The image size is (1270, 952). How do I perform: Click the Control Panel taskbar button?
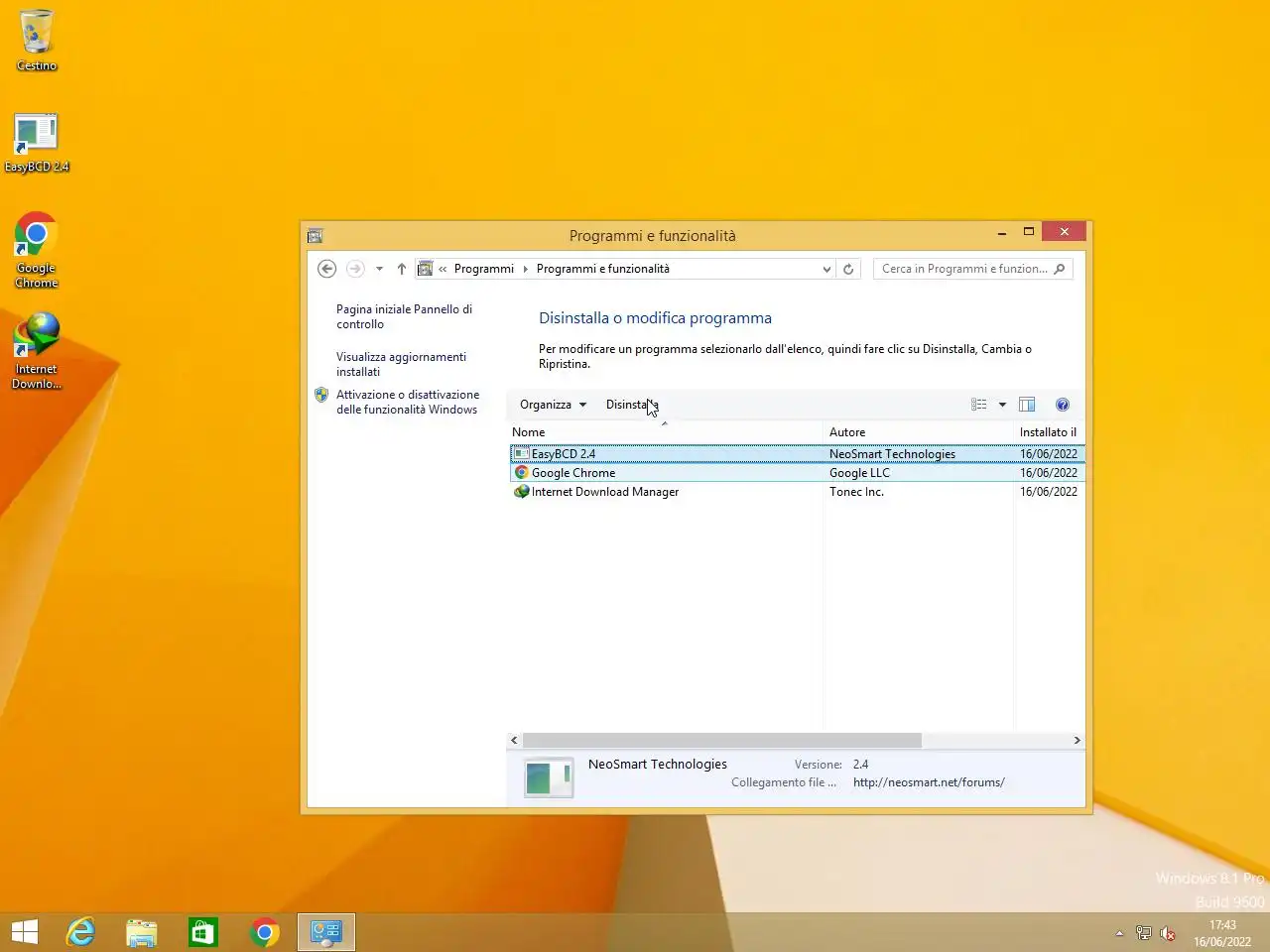pos(326,932)
